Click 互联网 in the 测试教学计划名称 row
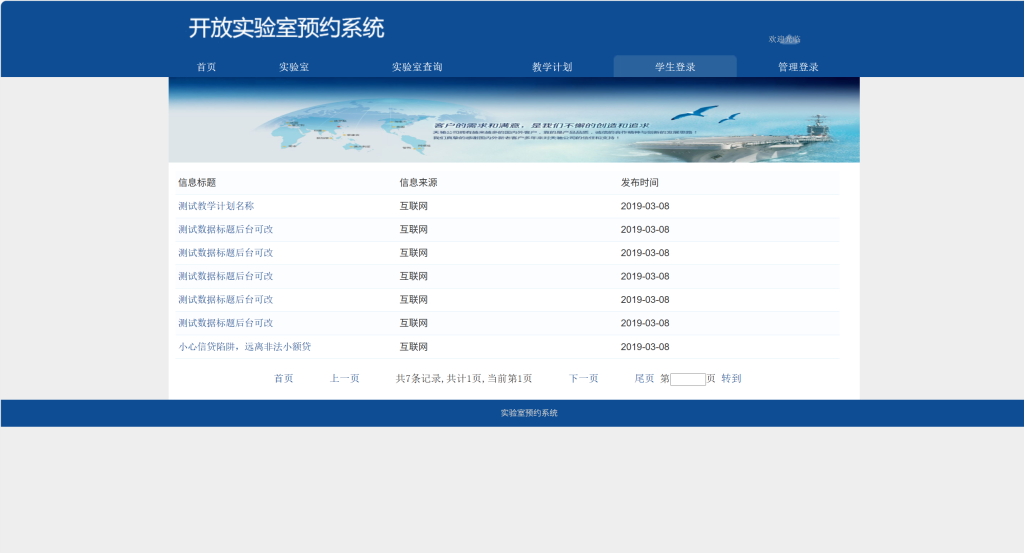Screen dimensions: 1024x553 coord(413,206)
